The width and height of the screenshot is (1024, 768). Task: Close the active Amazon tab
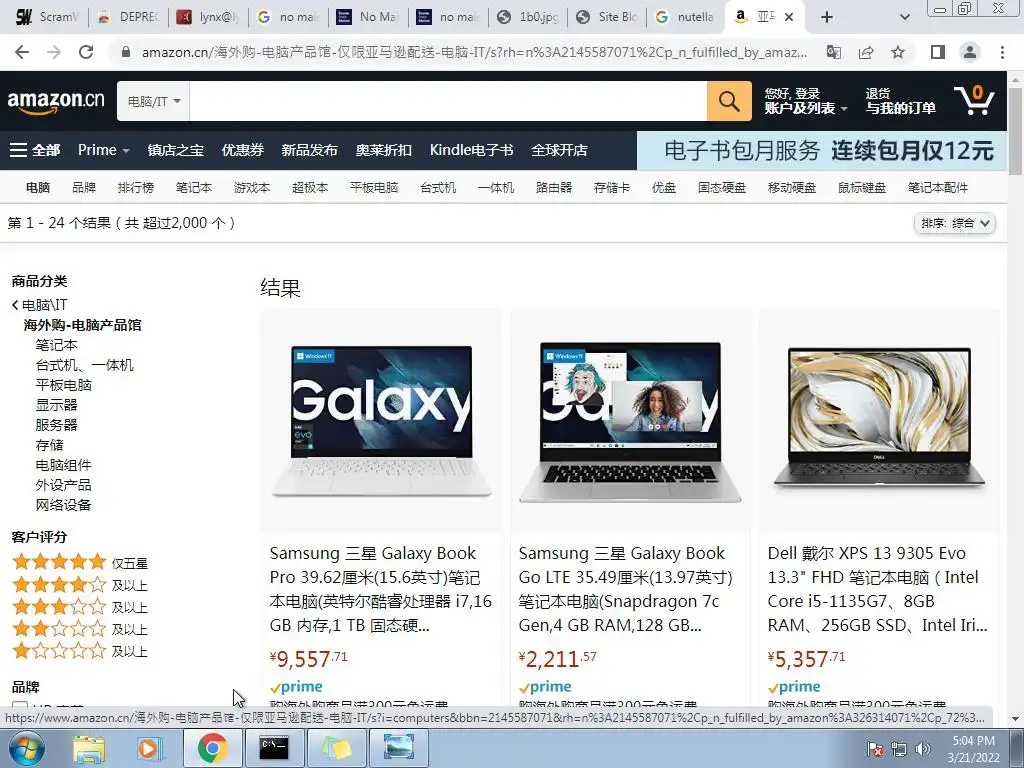[789, 17]
